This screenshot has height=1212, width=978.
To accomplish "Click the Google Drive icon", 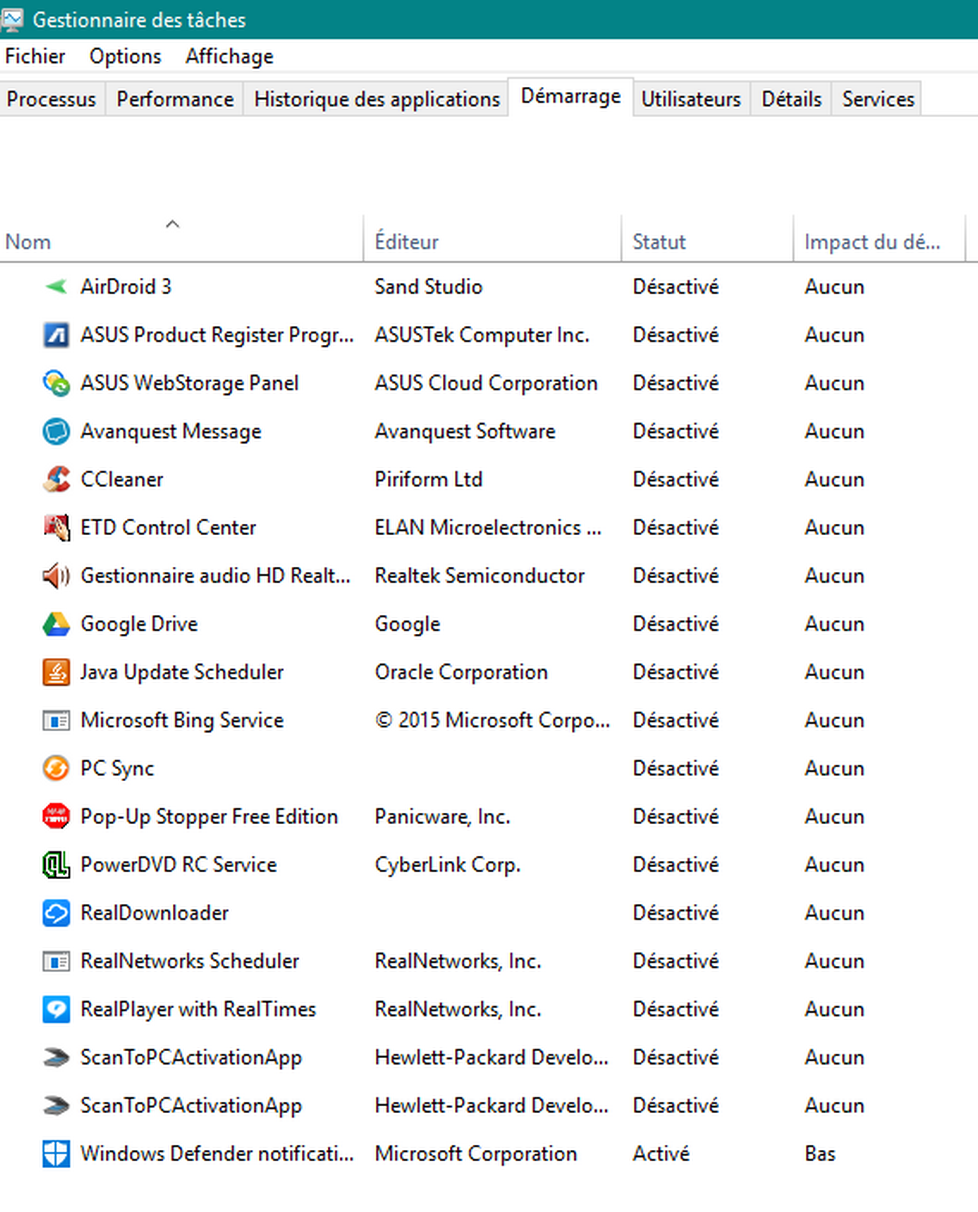I will tap(56, 624).
